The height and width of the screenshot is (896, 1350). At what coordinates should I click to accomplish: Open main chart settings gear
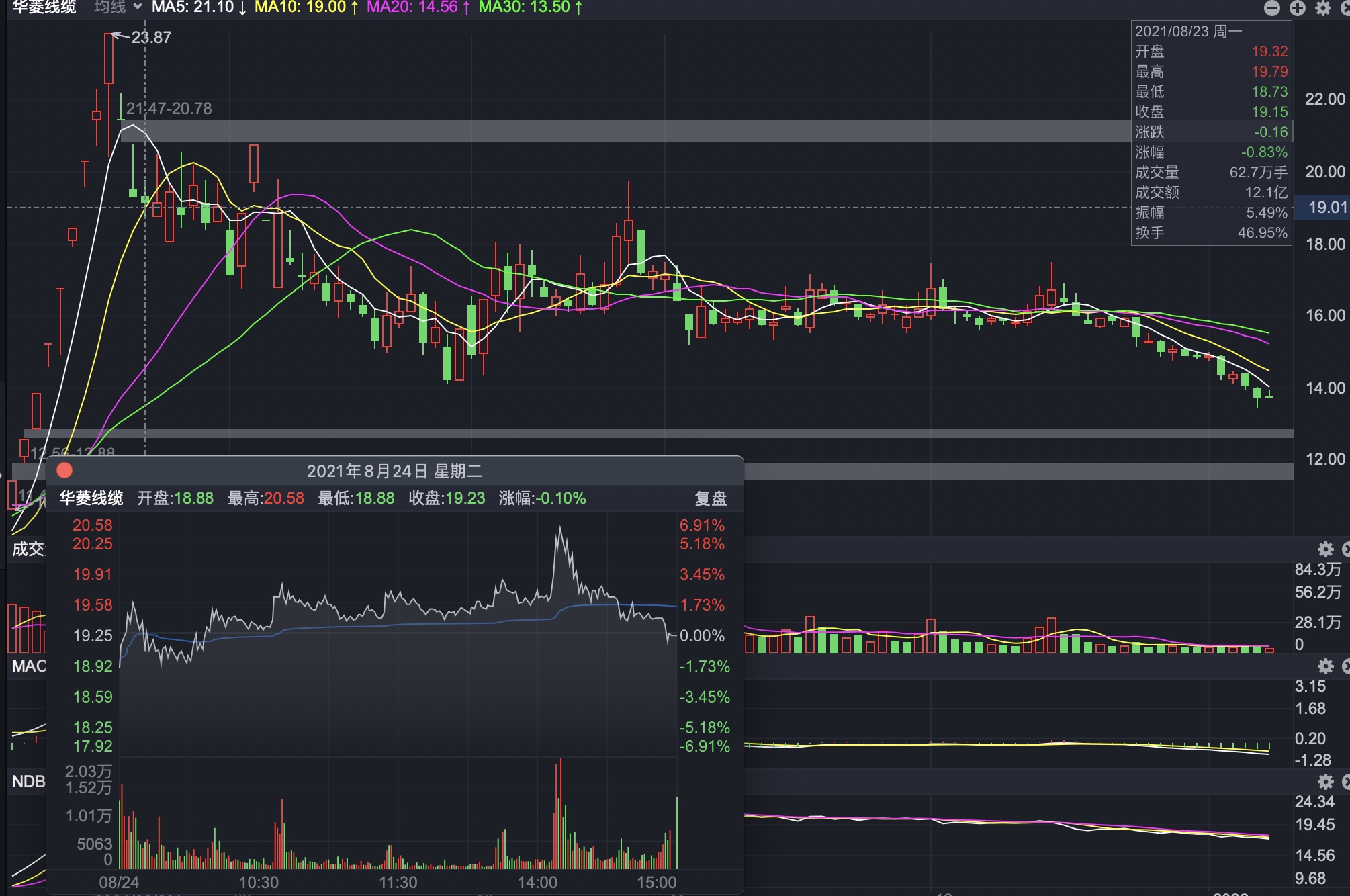1323,8
